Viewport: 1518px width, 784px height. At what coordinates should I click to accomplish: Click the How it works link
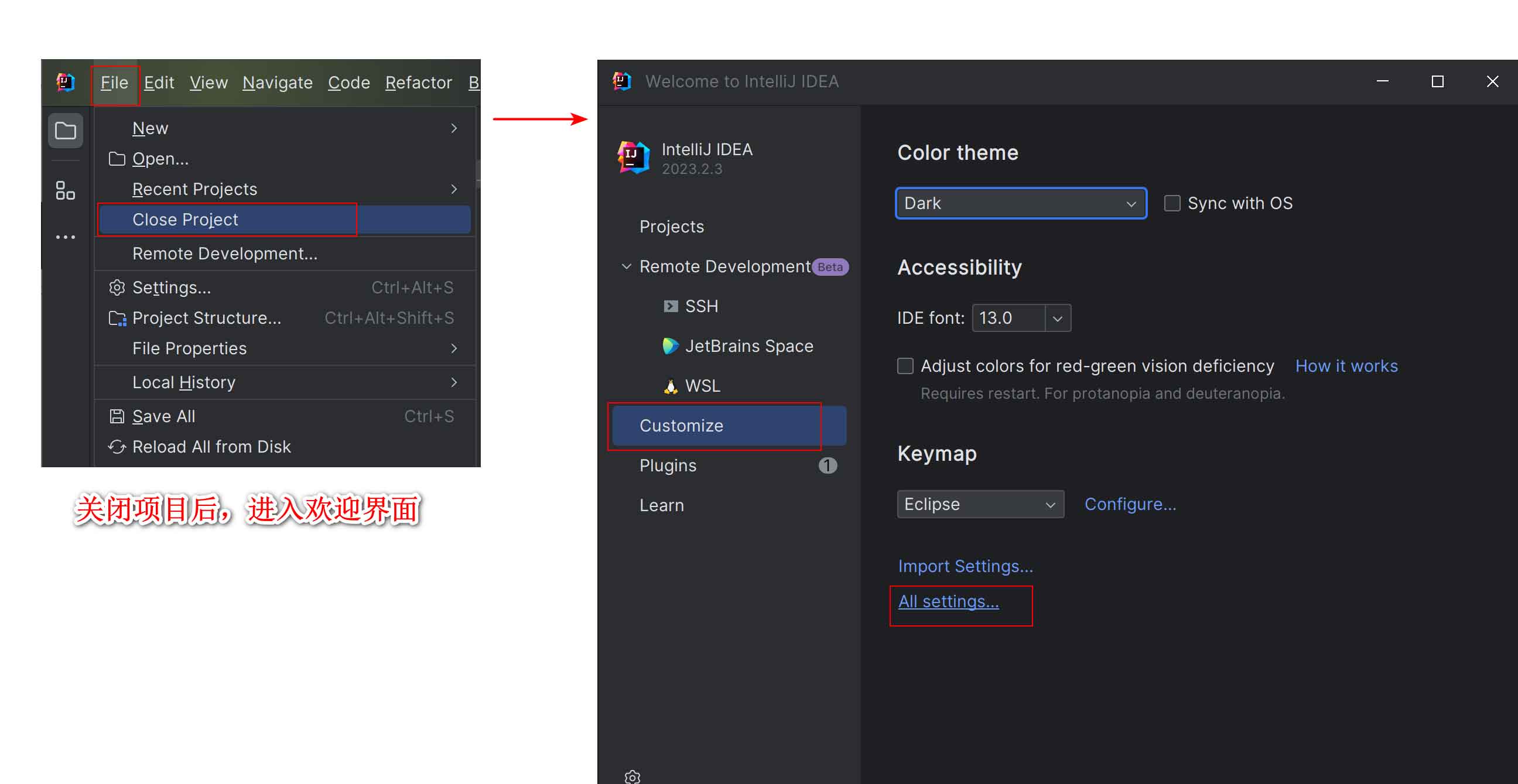coord(1346,366)
